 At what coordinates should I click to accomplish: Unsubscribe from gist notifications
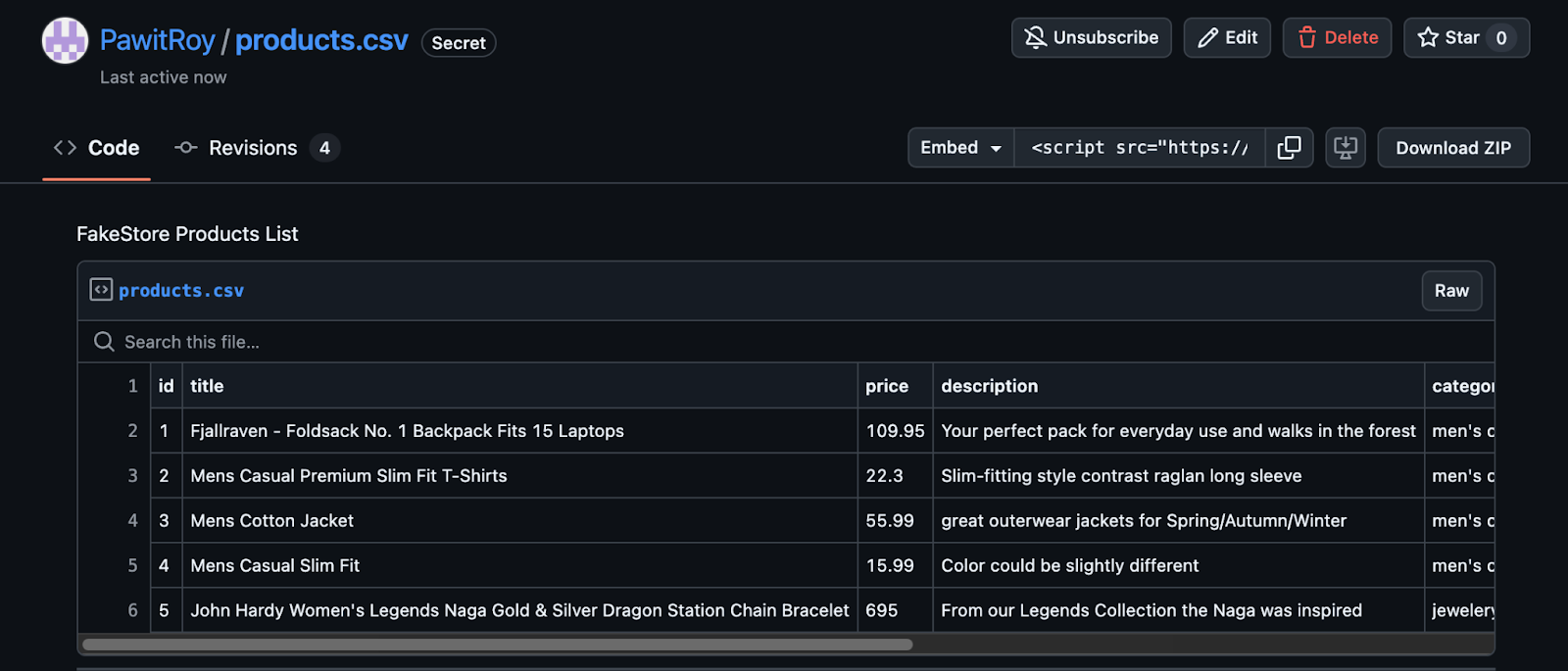click(x=1091, y=38)
